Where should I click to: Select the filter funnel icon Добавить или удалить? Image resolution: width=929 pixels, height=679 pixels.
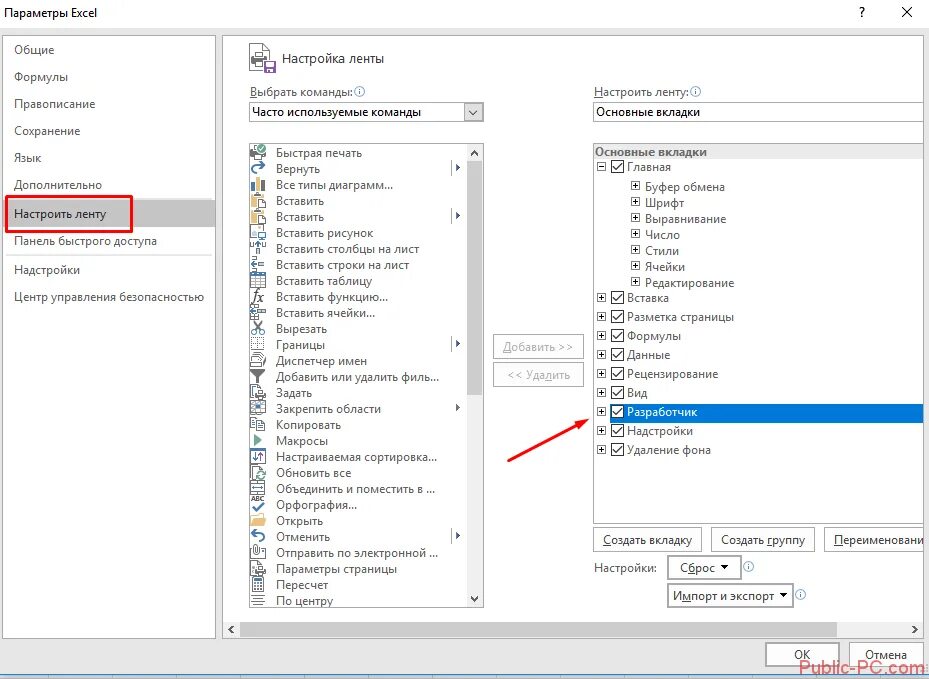tap(258, 376)
